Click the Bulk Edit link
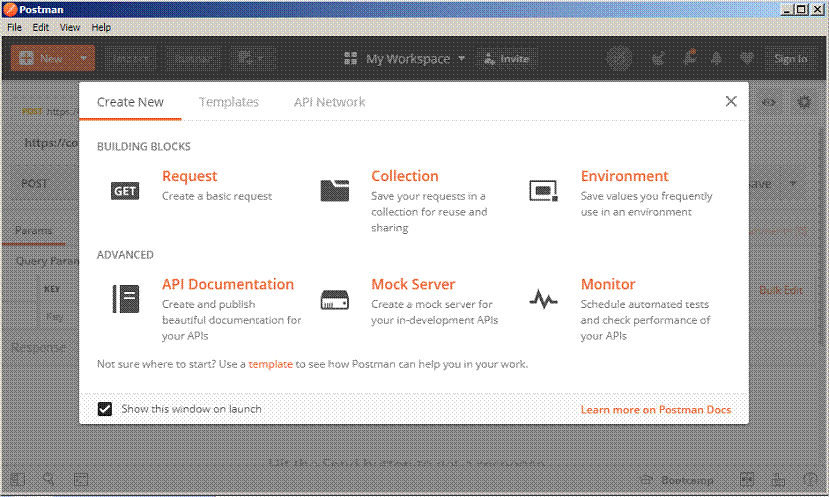829x497 pixels. 781,290
